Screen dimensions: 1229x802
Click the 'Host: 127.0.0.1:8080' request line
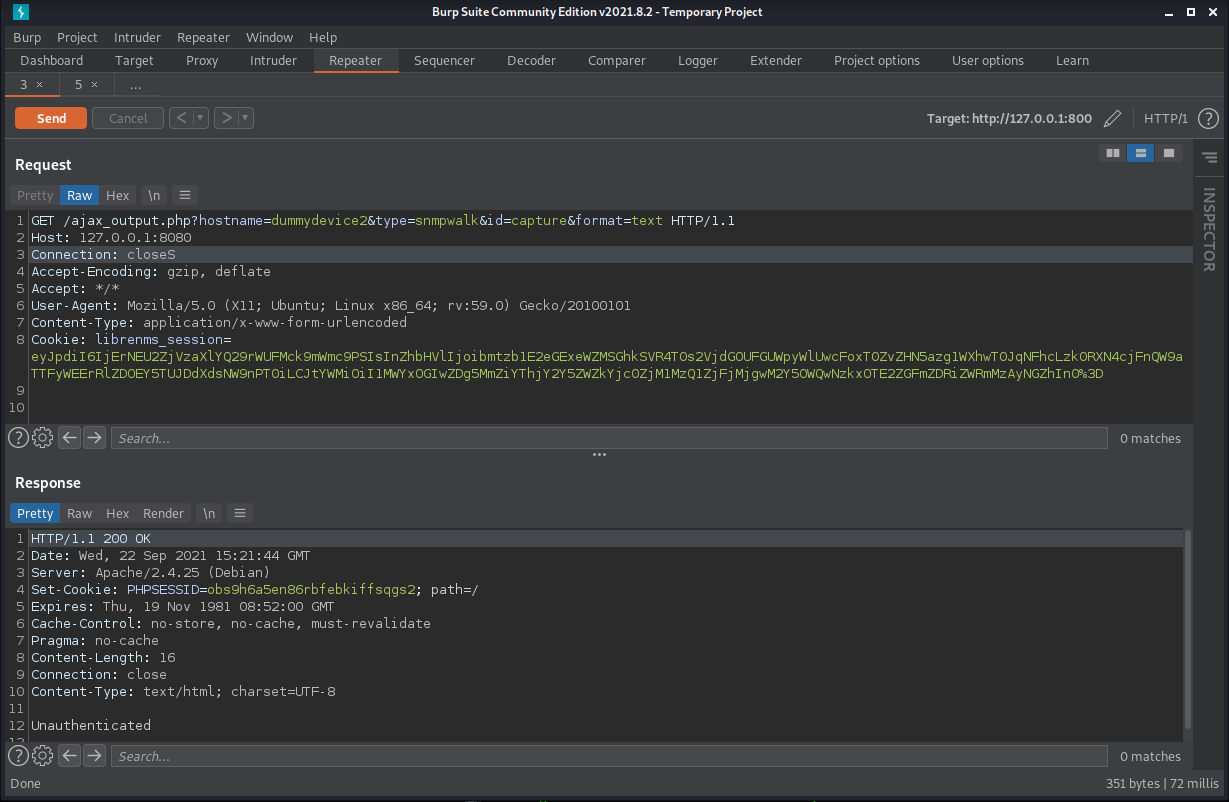point(111,237)
